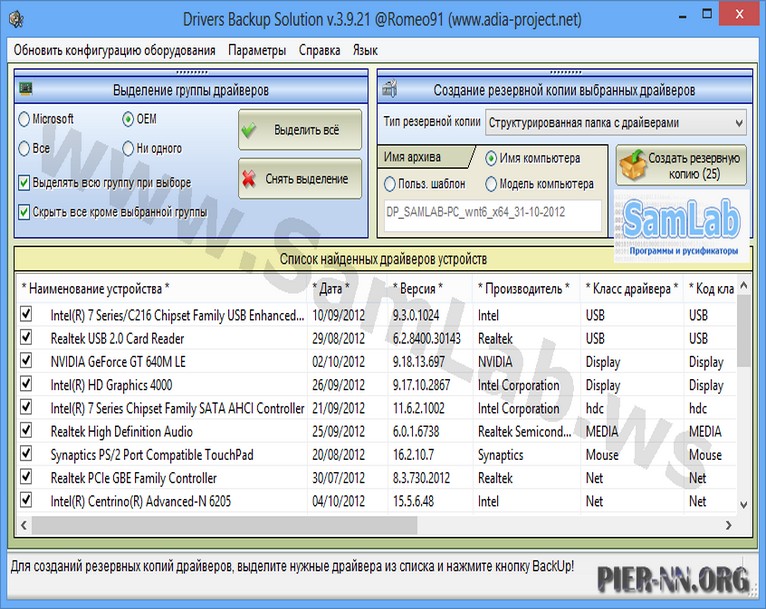Select the Имя архива tab
The height and width of the screenshot is (609, 766).
424,157
